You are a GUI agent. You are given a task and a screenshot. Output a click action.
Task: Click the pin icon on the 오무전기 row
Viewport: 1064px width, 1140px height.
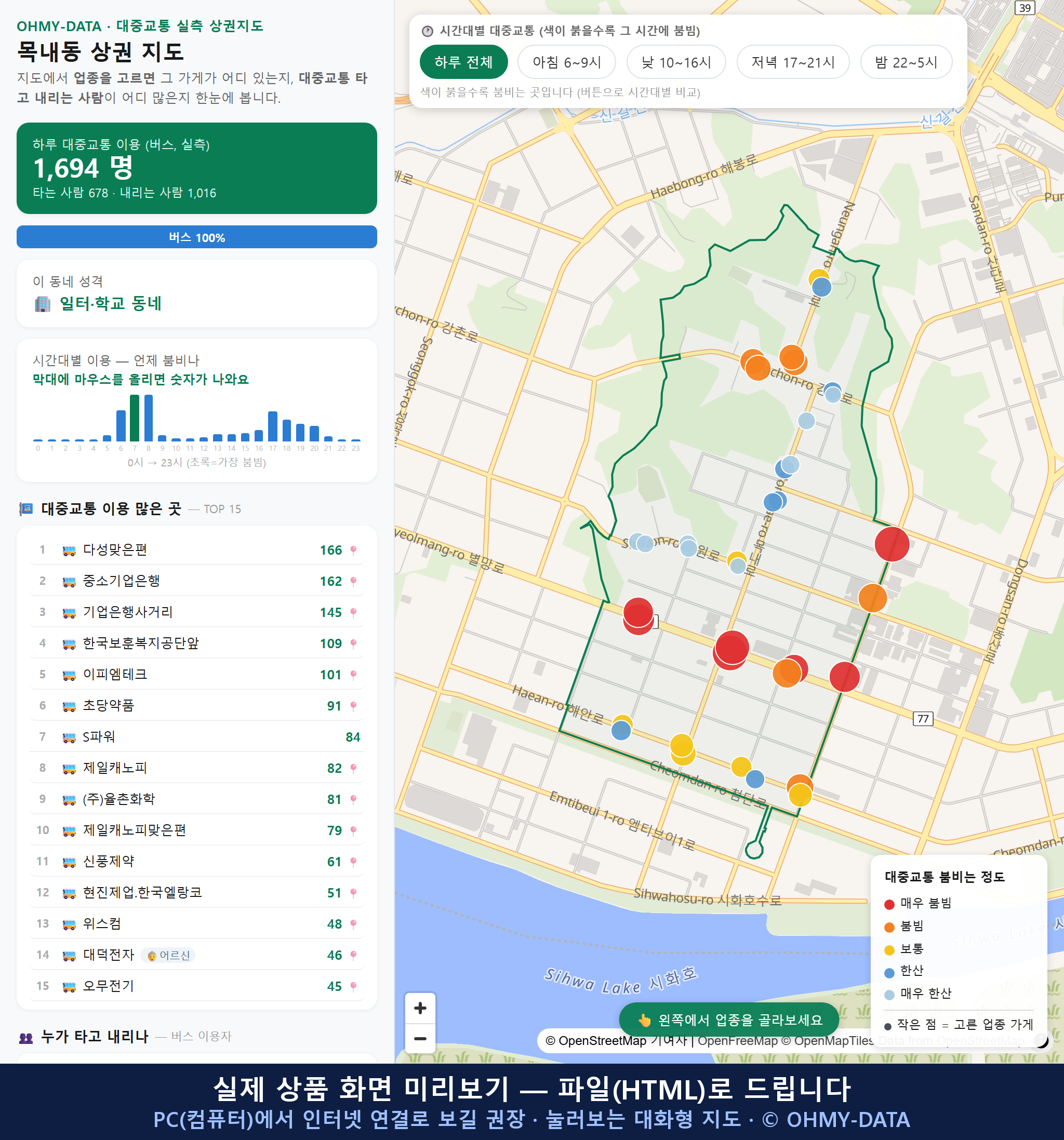tap(353, 986)
